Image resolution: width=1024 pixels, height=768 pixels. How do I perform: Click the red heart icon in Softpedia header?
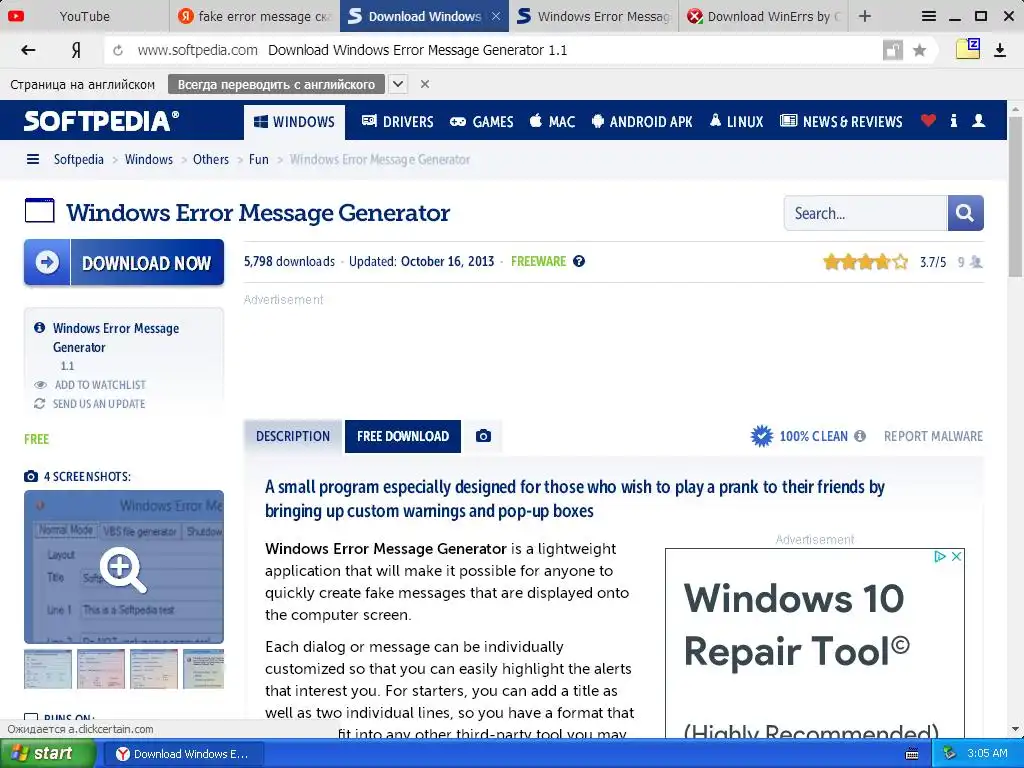point(928,120)
